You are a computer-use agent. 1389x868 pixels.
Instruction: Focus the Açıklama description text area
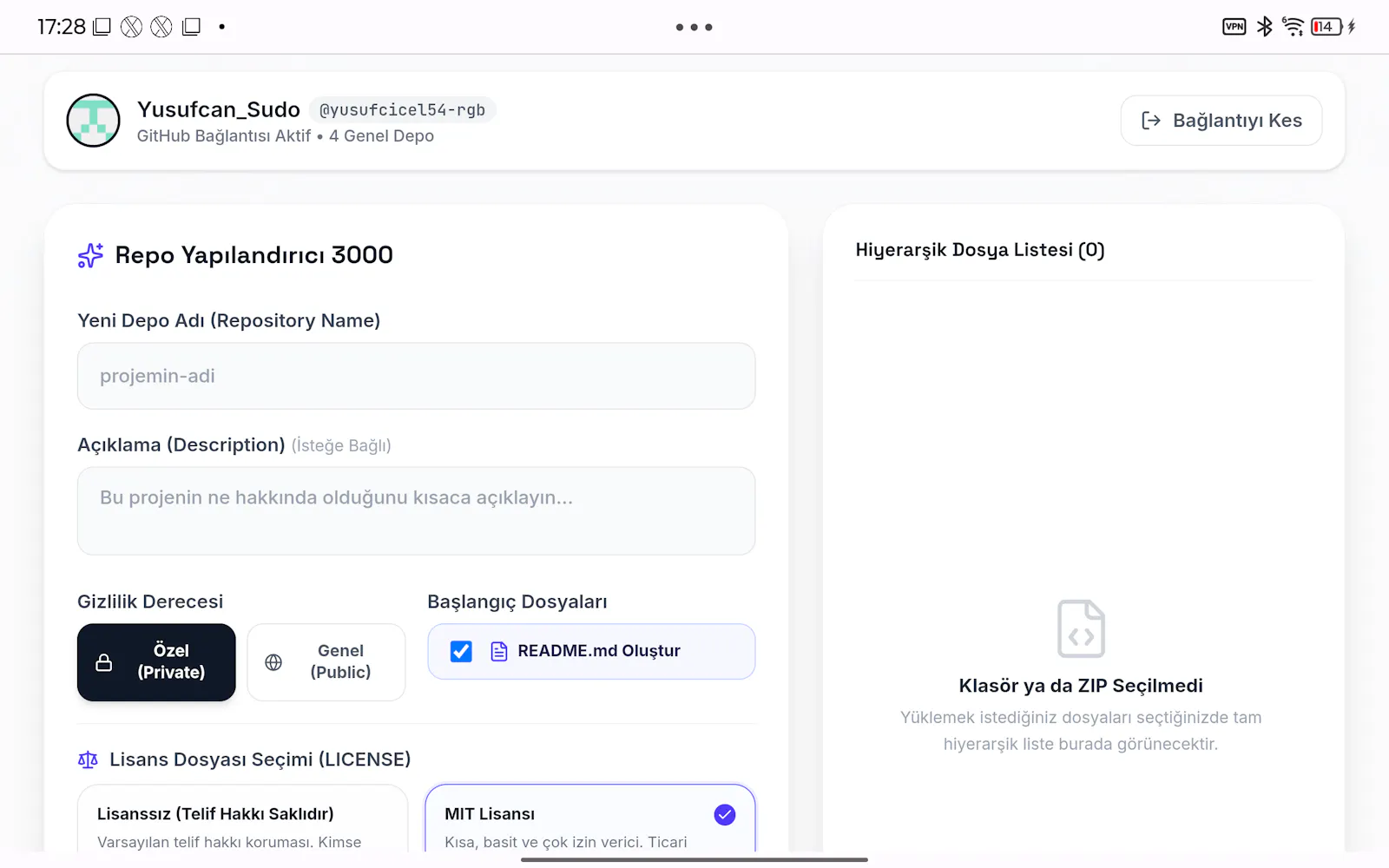coord(416,511)
